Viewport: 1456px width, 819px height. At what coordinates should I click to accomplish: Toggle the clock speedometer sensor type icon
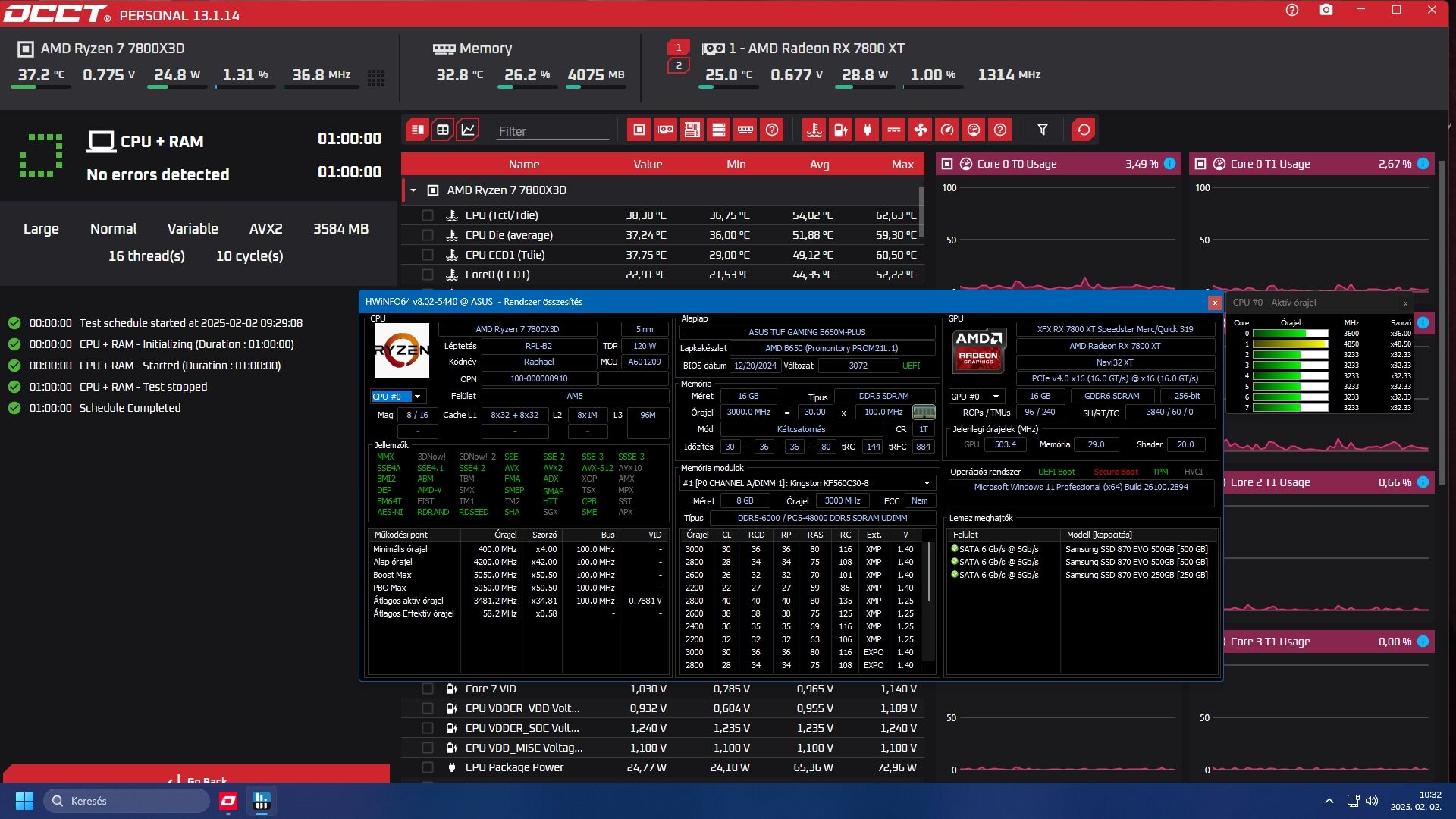tap(947, 130)
